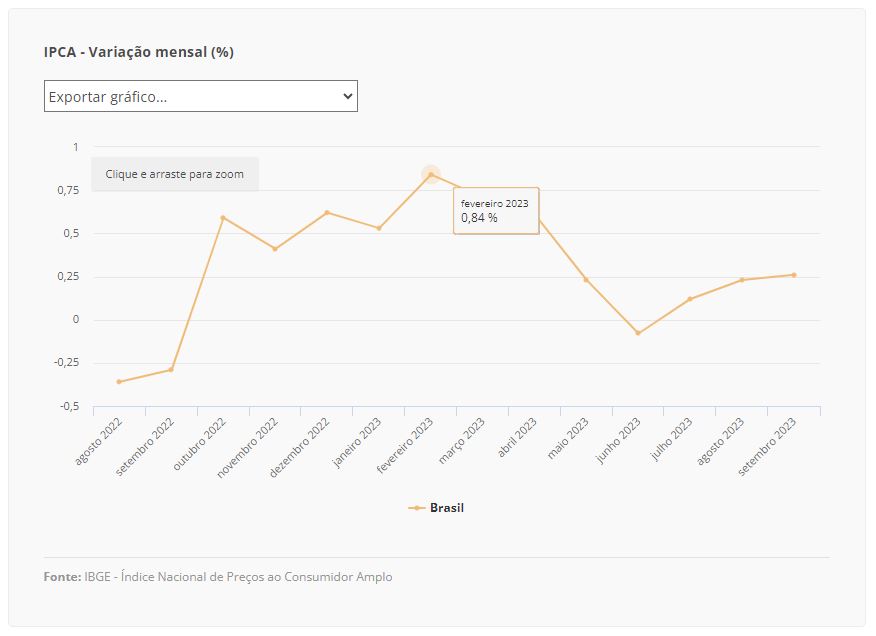Image resolution: width=876 pixels, height=636 pixels.
Task: Click the "Fonte:" IBGE source line
Action: pyautogui.click(x=218, y=577)
